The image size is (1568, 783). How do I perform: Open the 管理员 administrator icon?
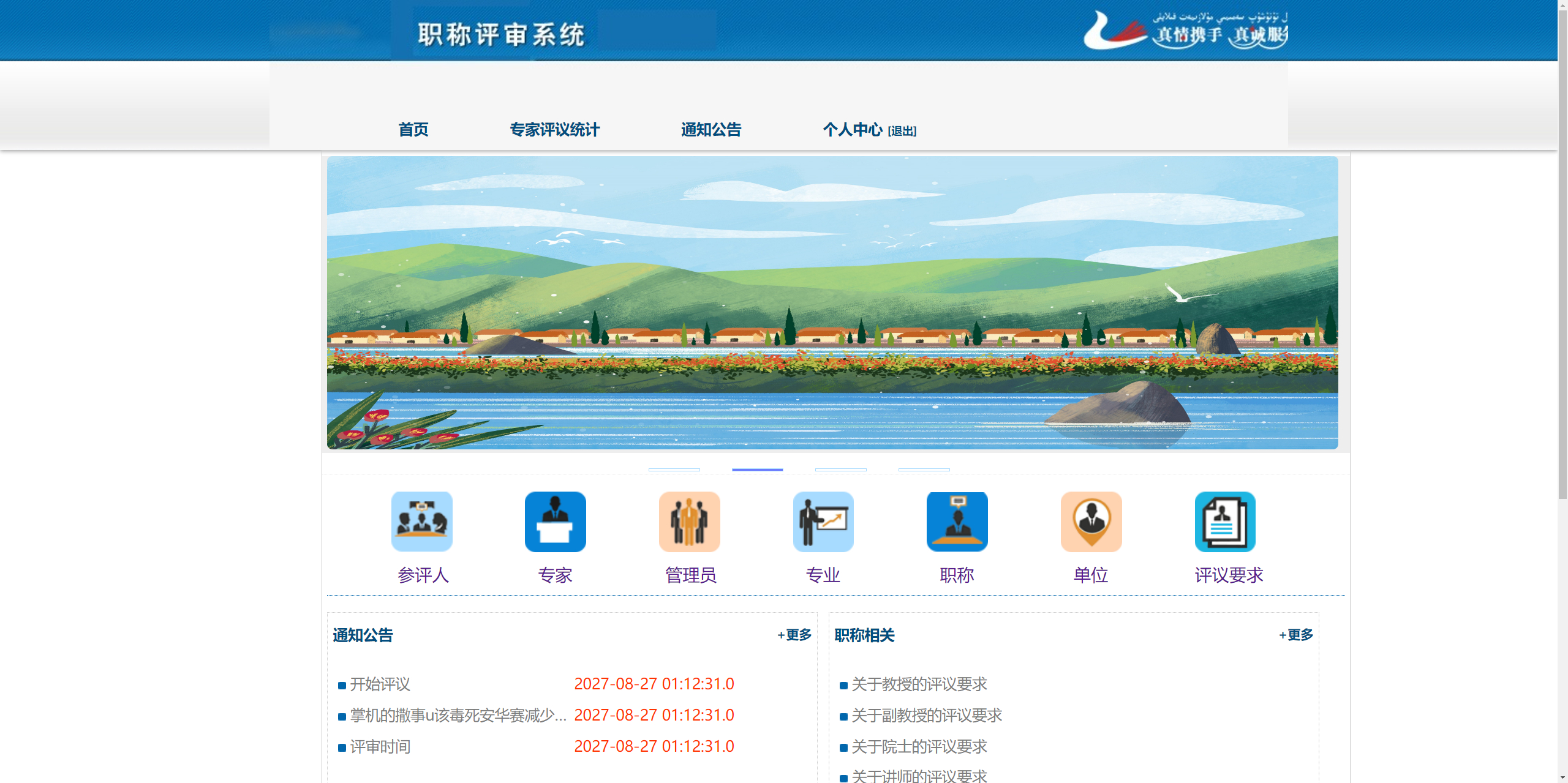tap(689, 522)
